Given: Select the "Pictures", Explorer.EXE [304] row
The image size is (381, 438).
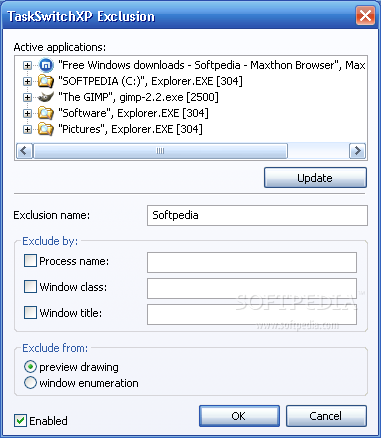Looking at the screenshot, I should (130, 129).
